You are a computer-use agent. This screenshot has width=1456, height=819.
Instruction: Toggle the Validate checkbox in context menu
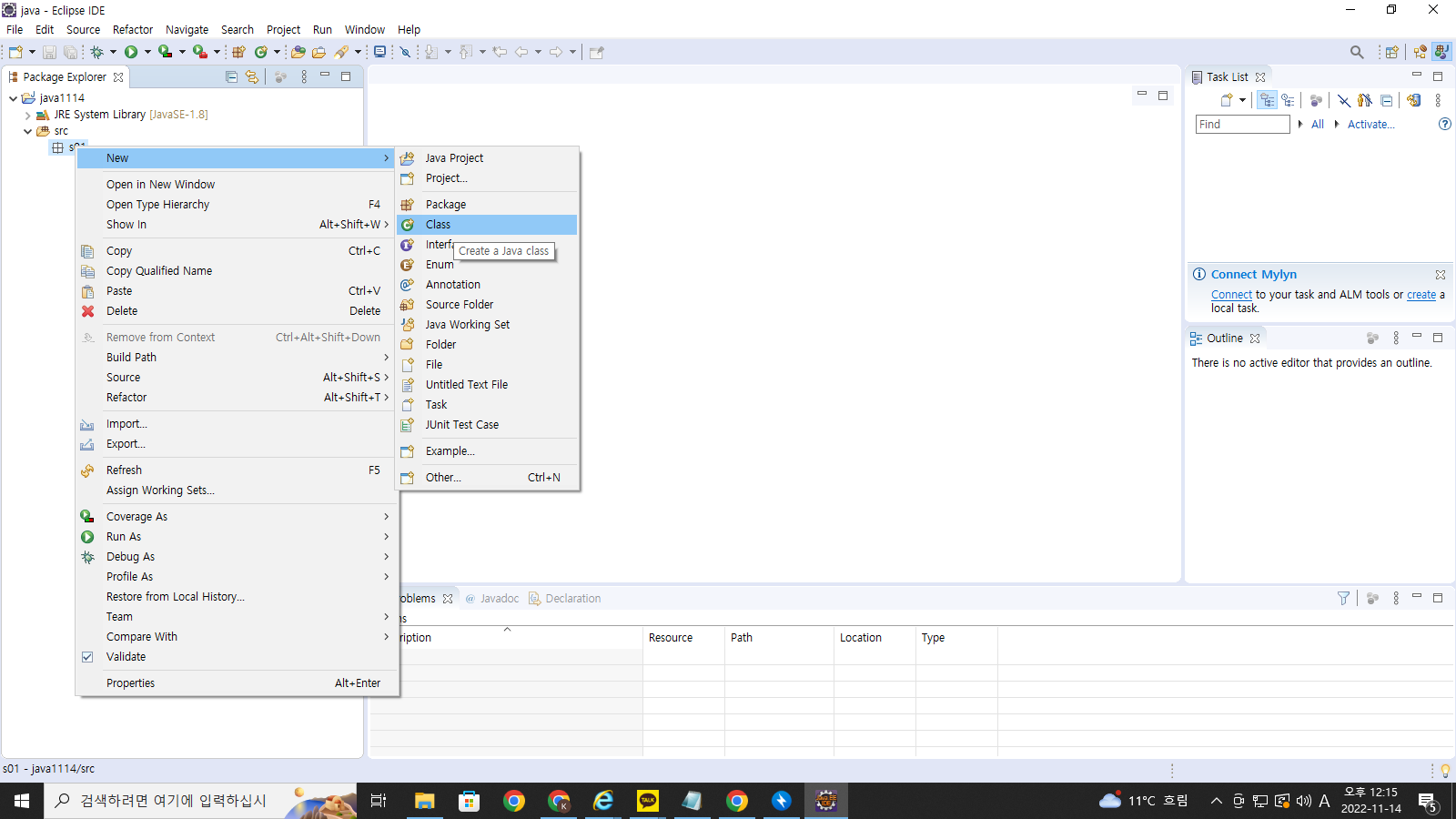pyautogui.click(x=87, y=657)
